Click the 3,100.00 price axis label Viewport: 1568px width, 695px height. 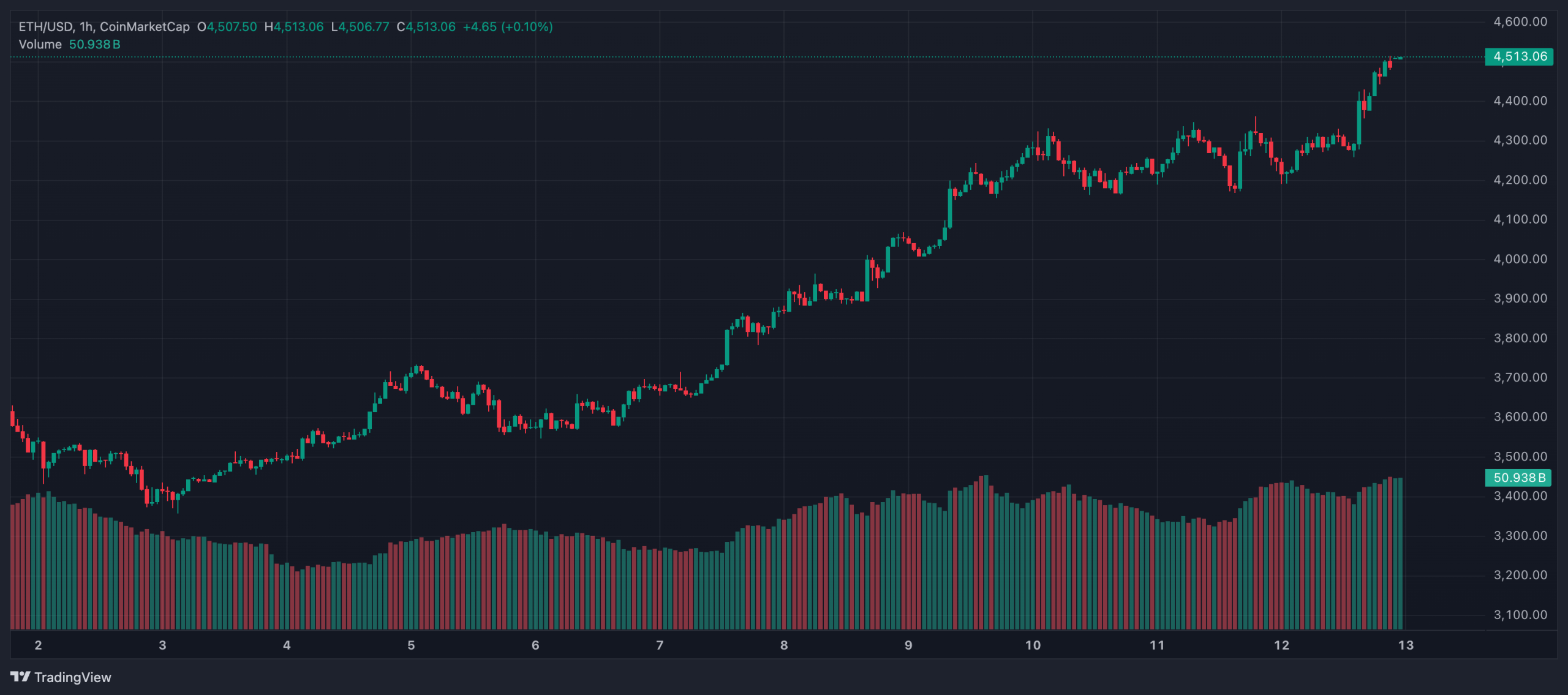[x=1520, y=615]
